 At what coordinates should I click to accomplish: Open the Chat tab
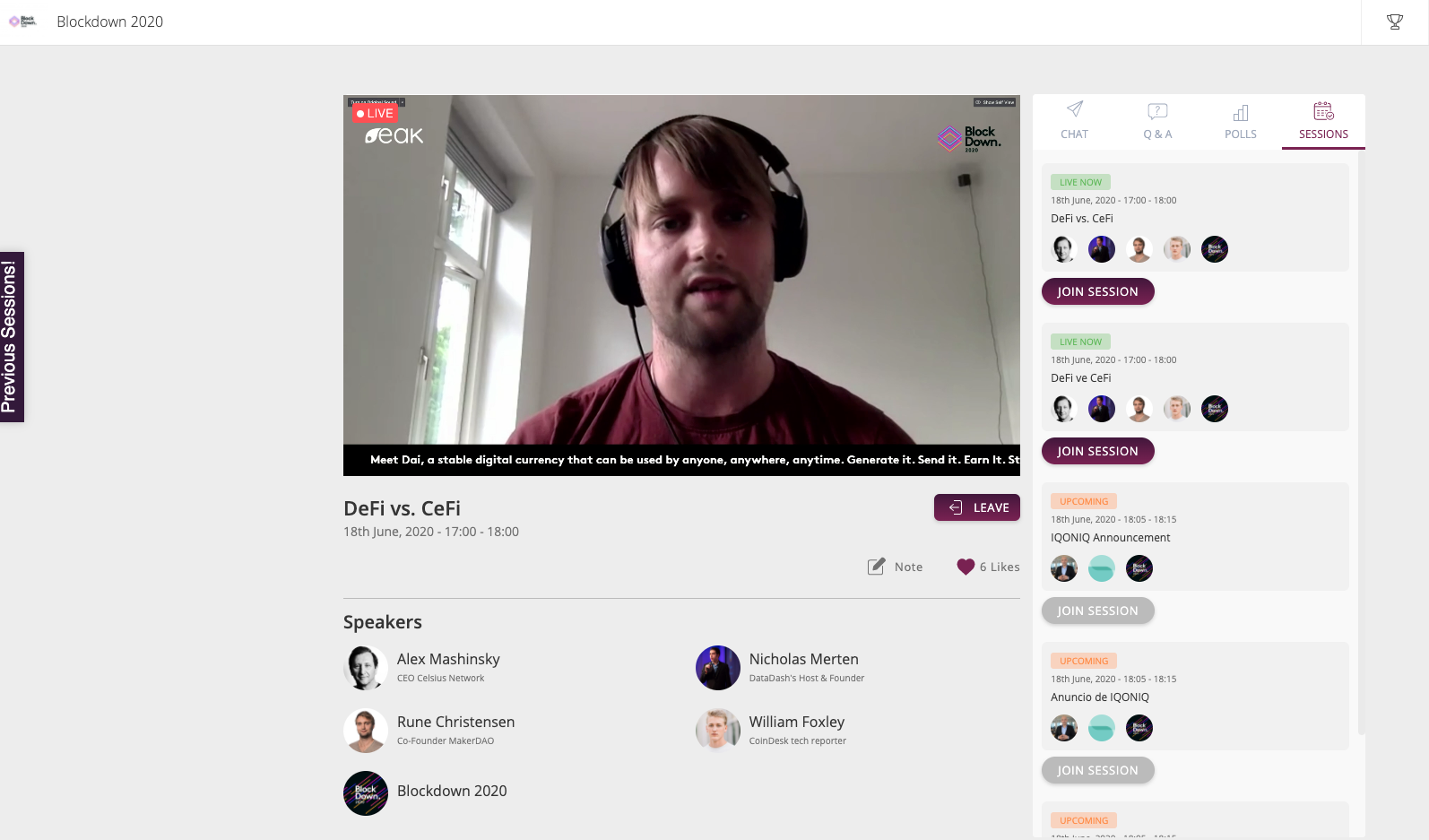(1074, 121)
